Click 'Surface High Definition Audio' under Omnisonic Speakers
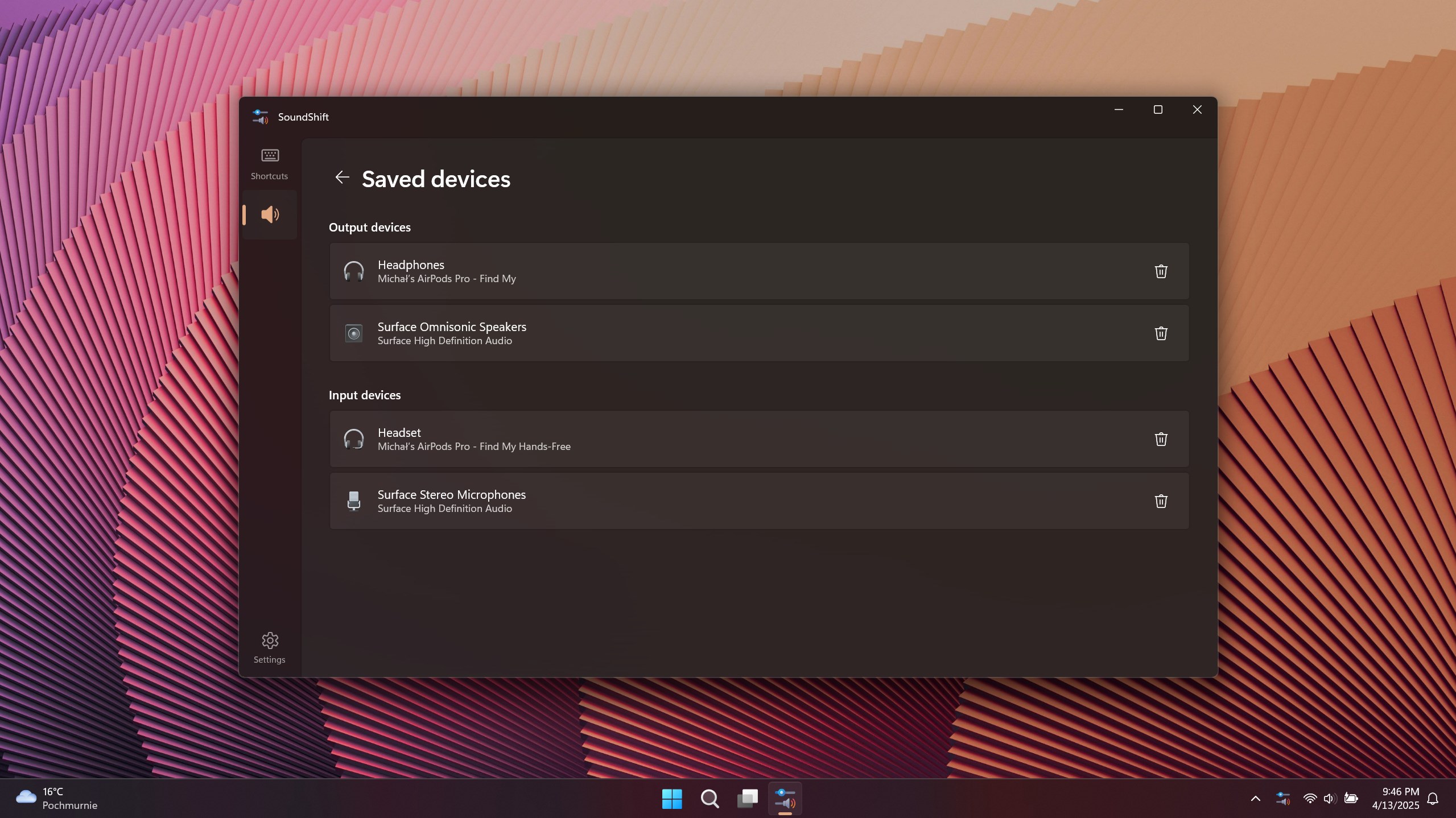The height and width of the screenshot is (818, 1456). click(x=445, y=341)
